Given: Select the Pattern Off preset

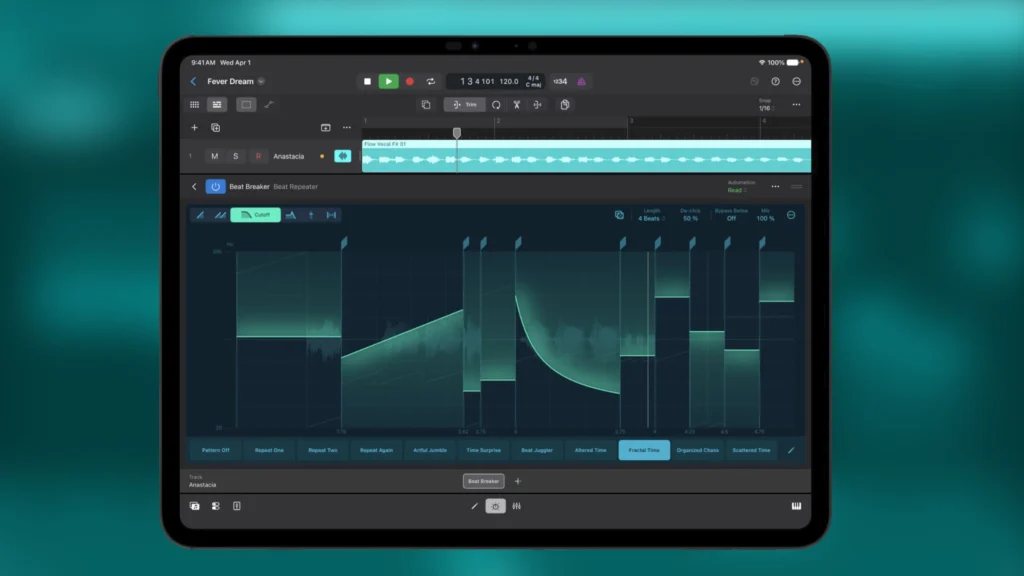Looking at the screenshot, I should coord(216,450).
